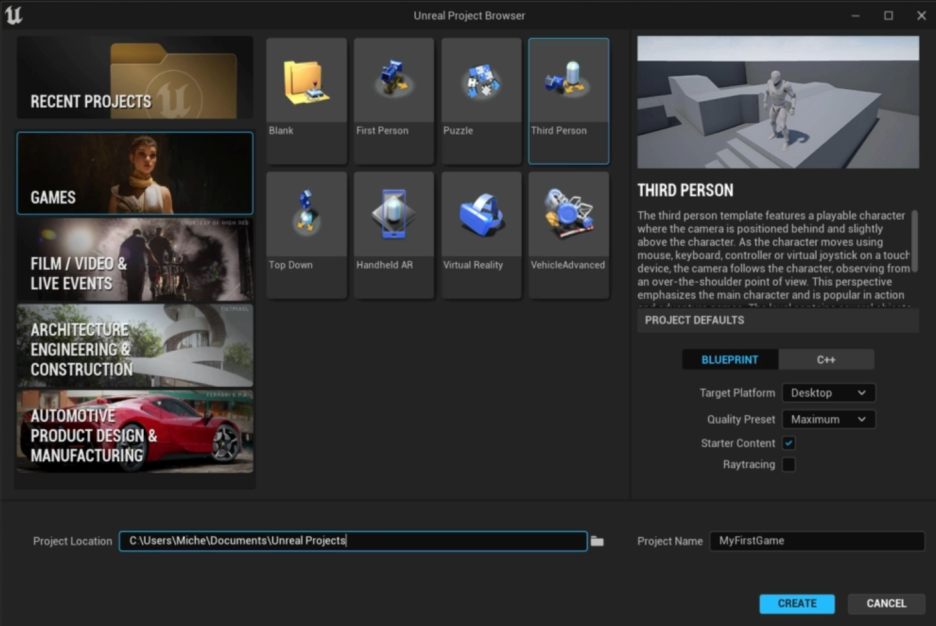Click the Cancel button
The image size is (936, 626).
coord(886,603)
